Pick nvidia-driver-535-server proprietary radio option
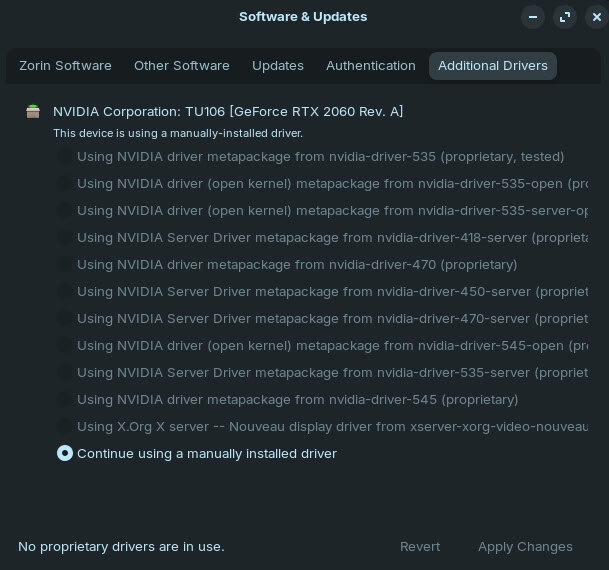 65,372
